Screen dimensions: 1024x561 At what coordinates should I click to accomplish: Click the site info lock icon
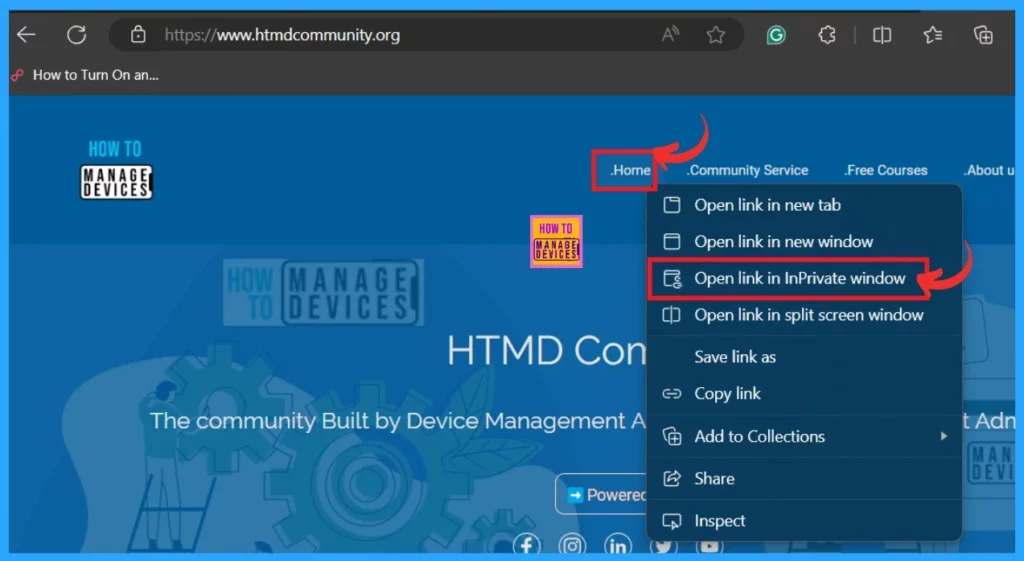tap(138, 35)
